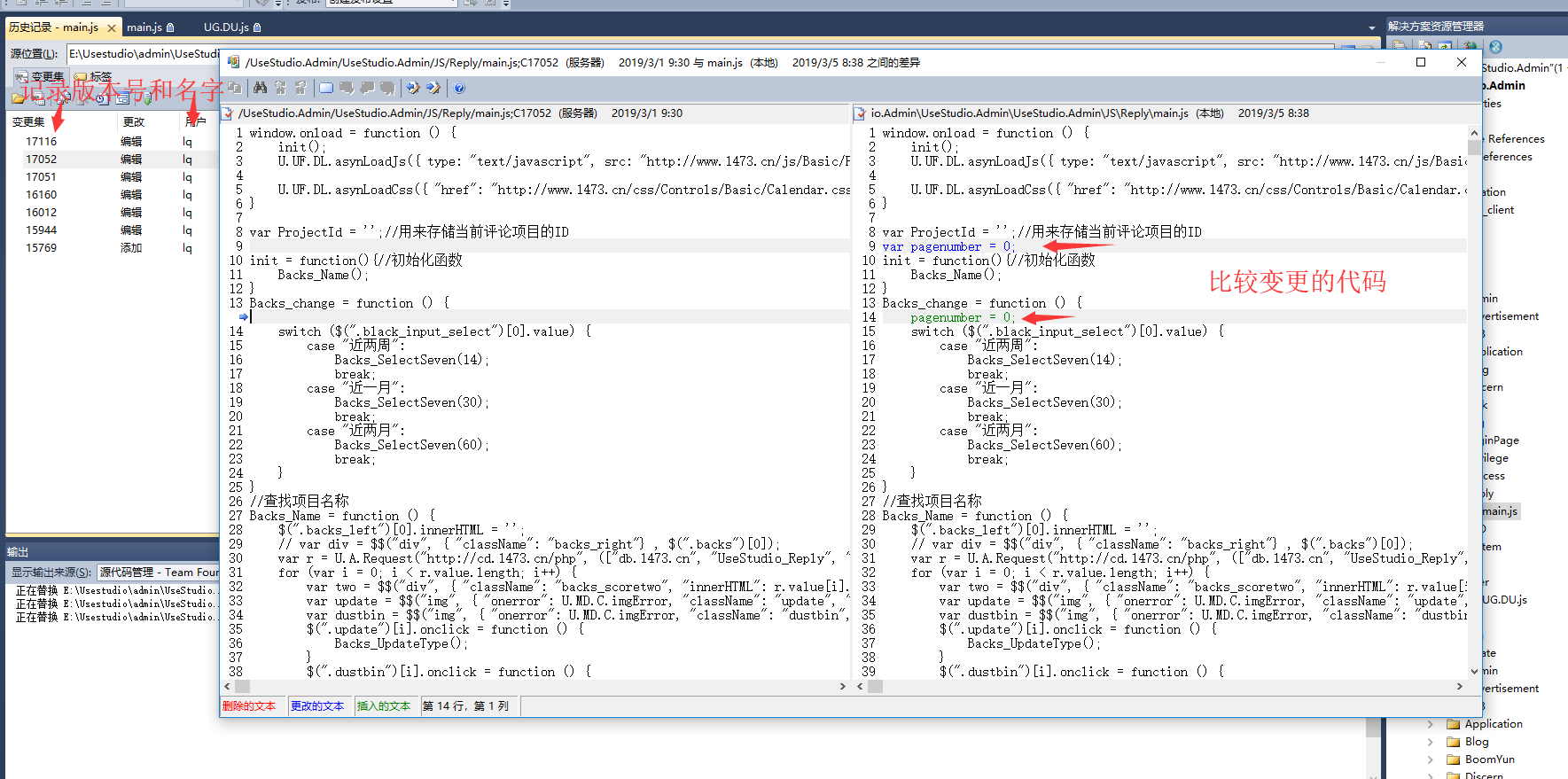Click the copy icon in diff toolbar
Viewport: 1568px width, 779px height.
click(x=235, y=88)
